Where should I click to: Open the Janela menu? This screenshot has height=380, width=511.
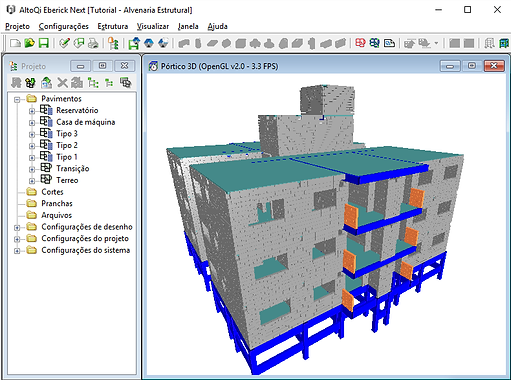pos(188,26)
